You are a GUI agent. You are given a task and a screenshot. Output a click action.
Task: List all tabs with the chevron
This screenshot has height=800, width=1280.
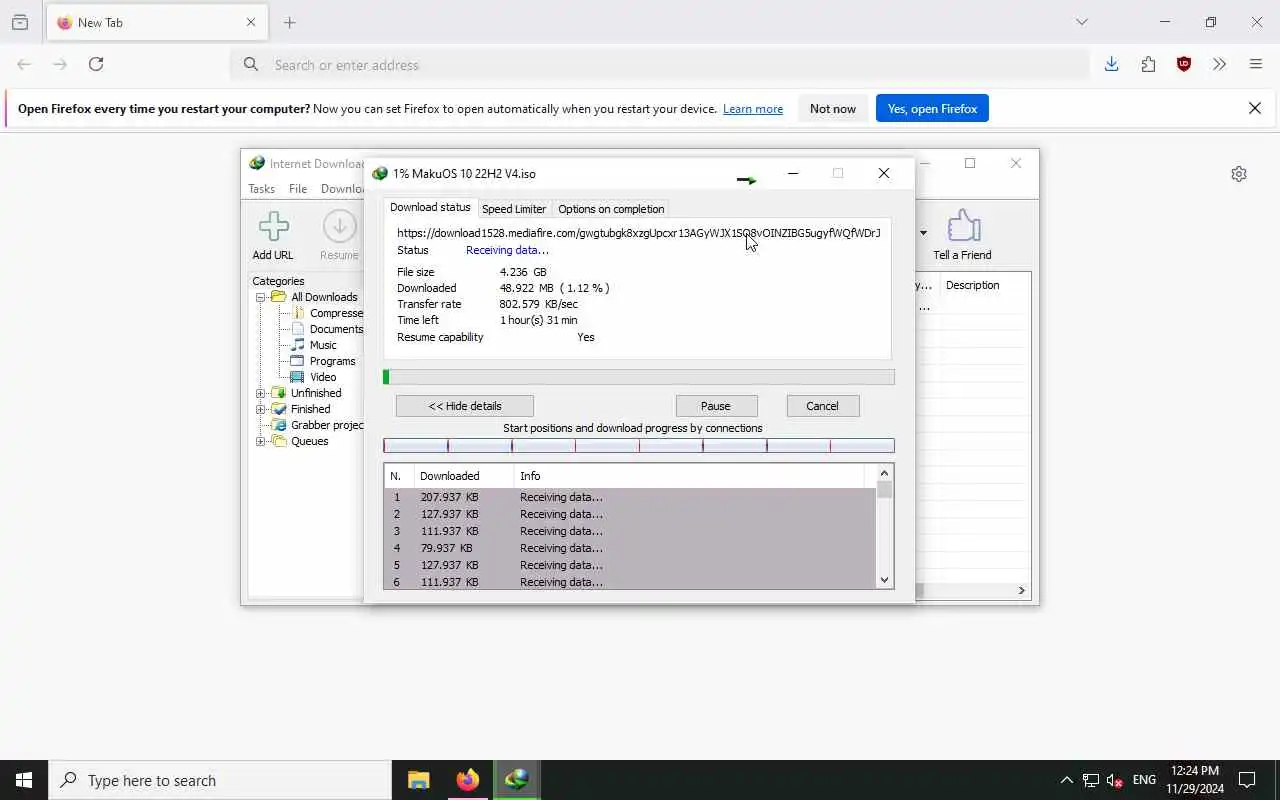[1082, 22]
